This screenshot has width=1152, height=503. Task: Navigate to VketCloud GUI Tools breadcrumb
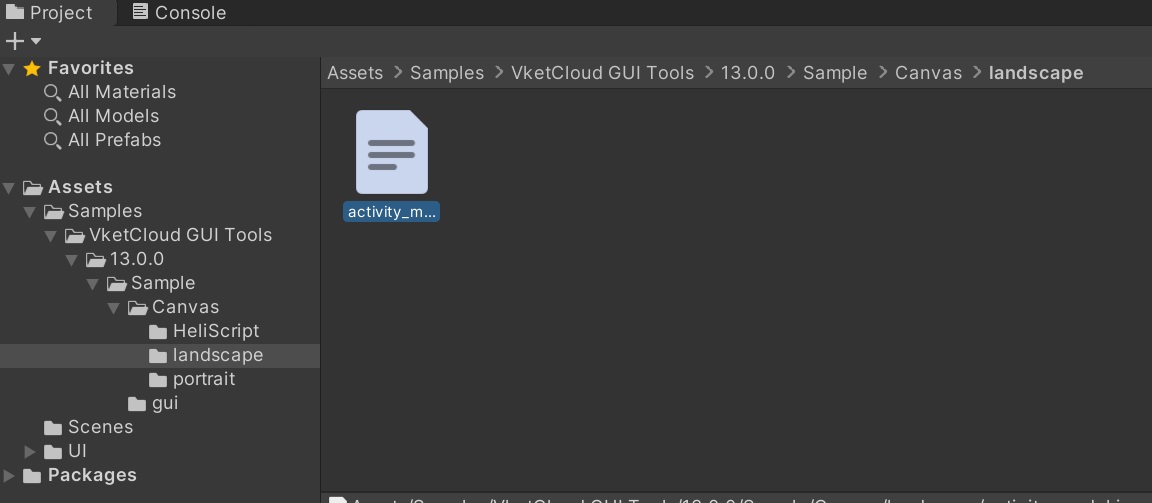point(602,73)
